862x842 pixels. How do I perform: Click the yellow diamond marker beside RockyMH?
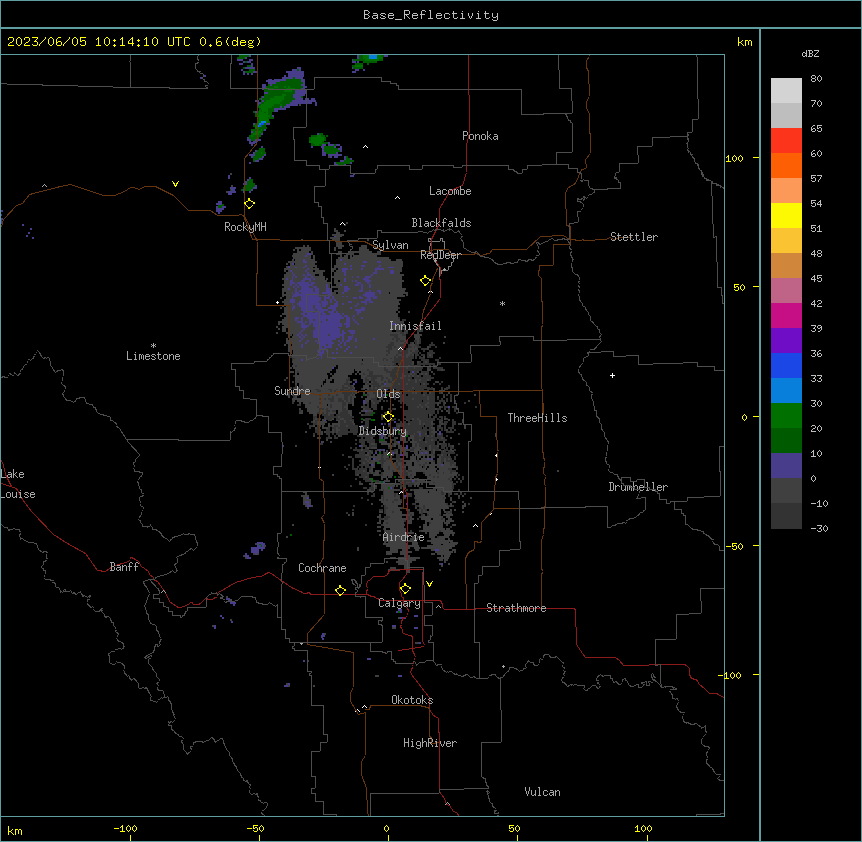(250, 204)
